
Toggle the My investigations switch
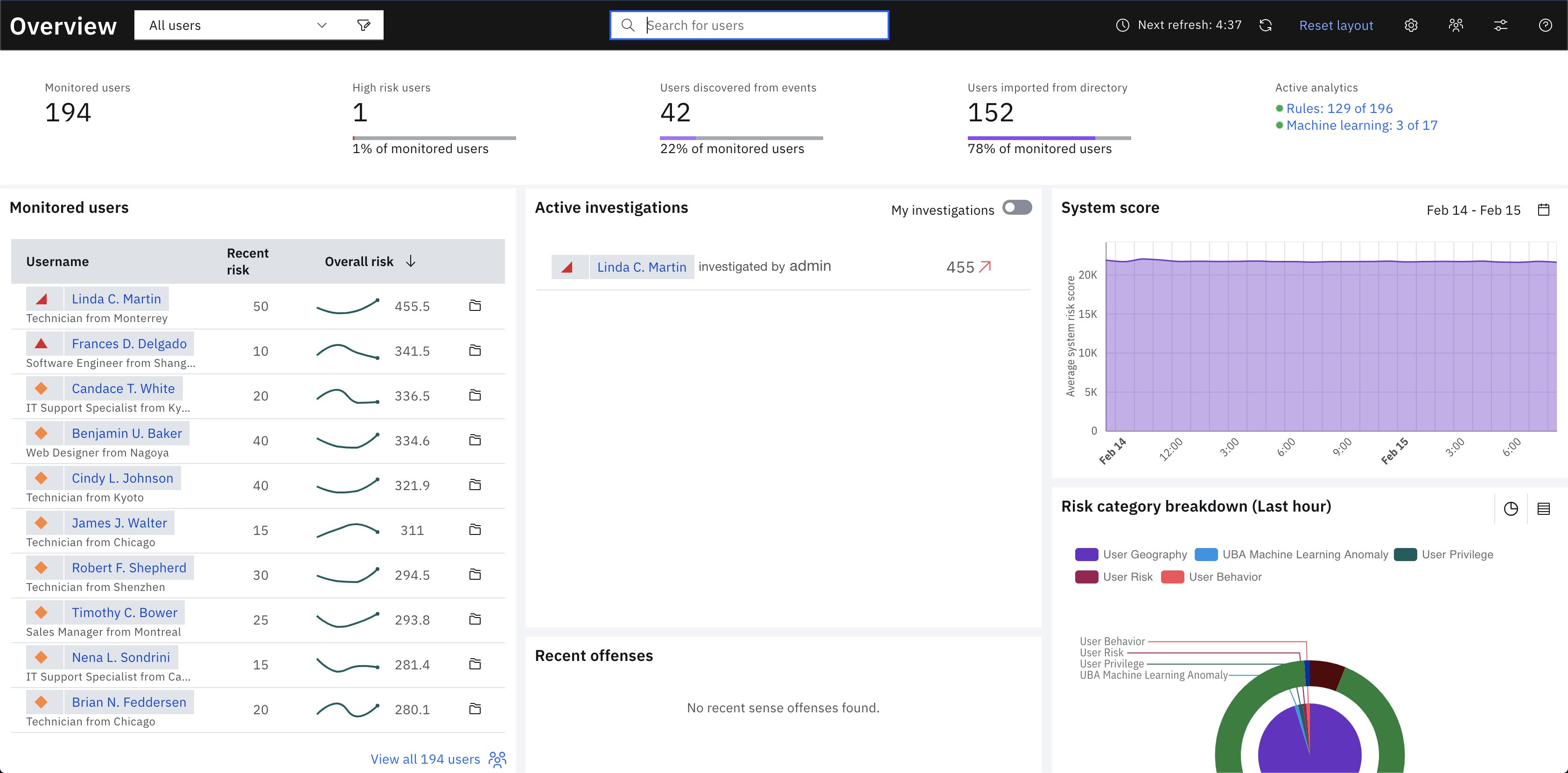[1017, 208]
